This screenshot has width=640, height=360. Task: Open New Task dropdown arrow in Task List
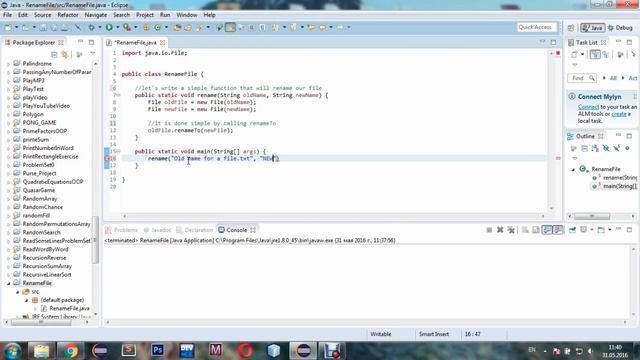click(x=582, y=54)
